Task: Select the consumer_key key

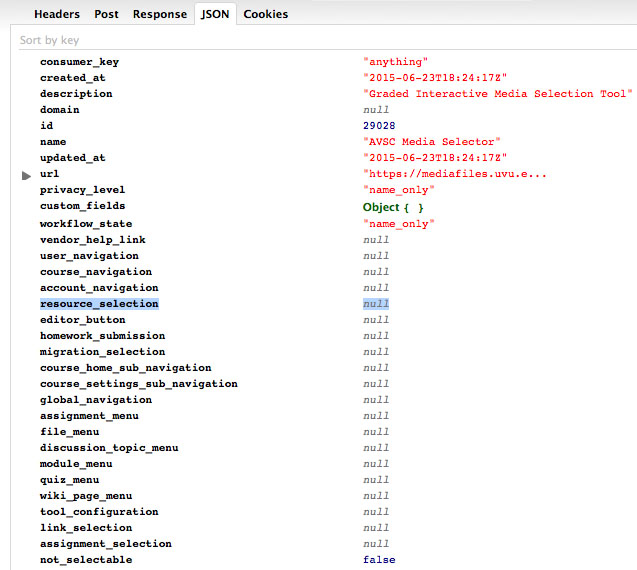Action: 79,62
